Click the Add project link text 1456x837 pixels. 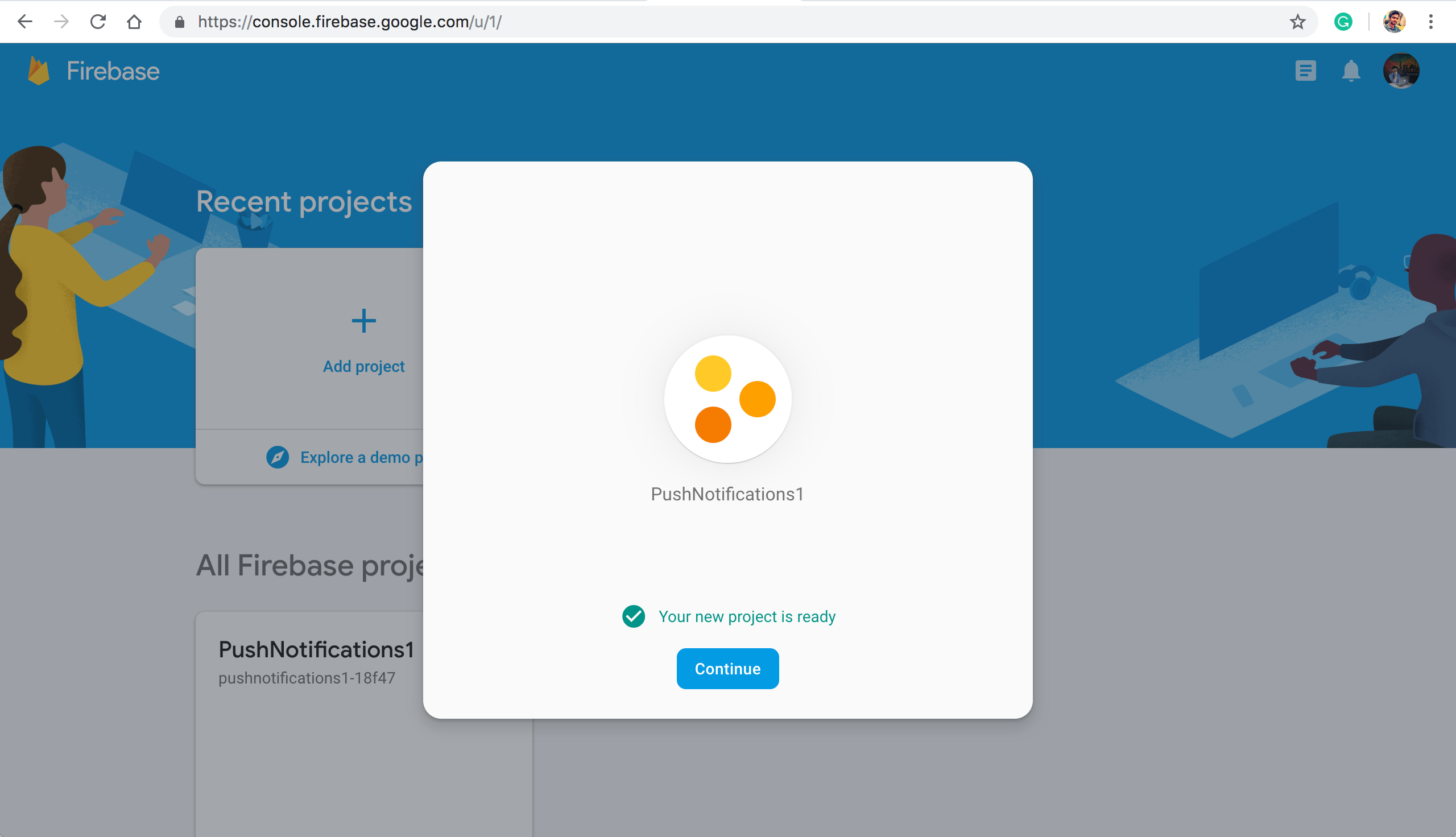click(x=363, y=366)
